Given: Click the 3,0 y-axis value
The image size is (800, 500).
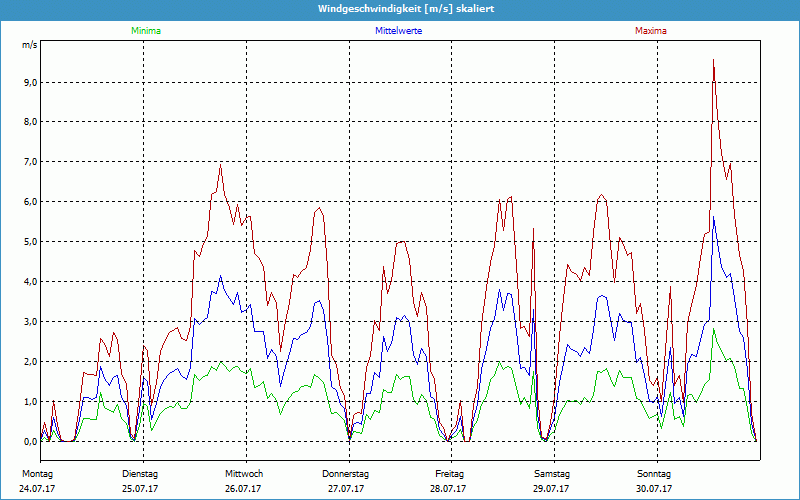Looking at the screenshot, I should click(31, 321).
